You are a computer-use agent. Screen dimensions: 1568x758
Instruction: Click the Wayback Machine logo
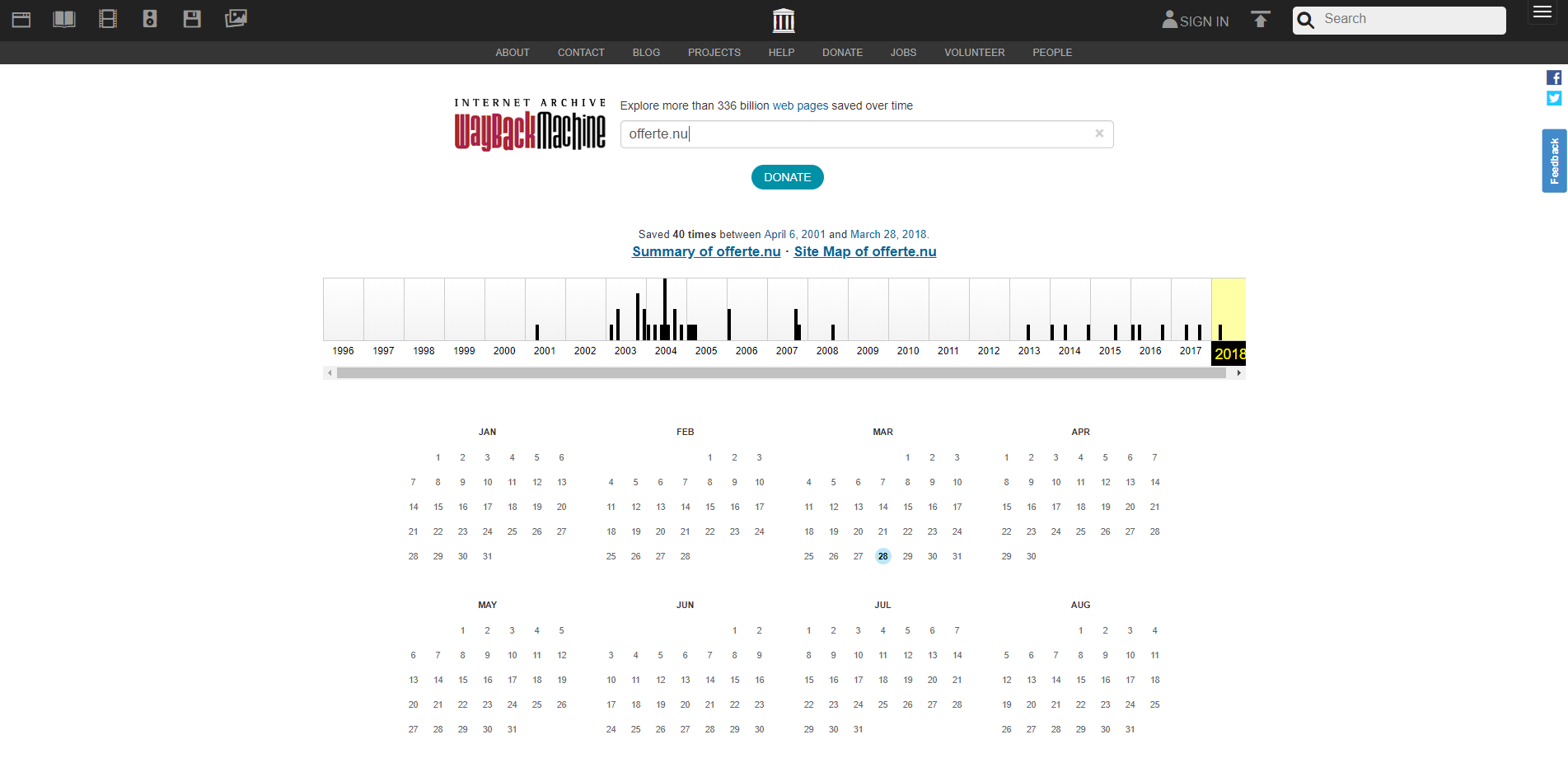(530, 124)
